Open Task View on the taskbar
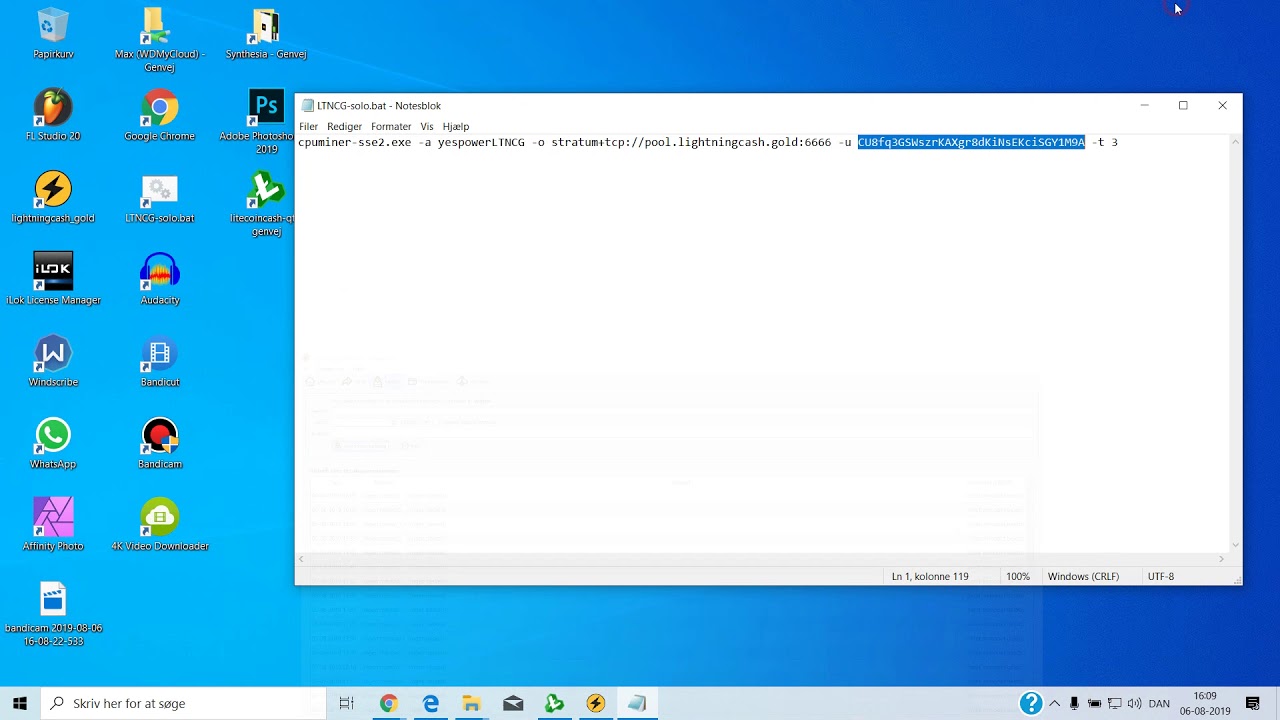This screenshot has width=1280, height=720. click(346, 704)
